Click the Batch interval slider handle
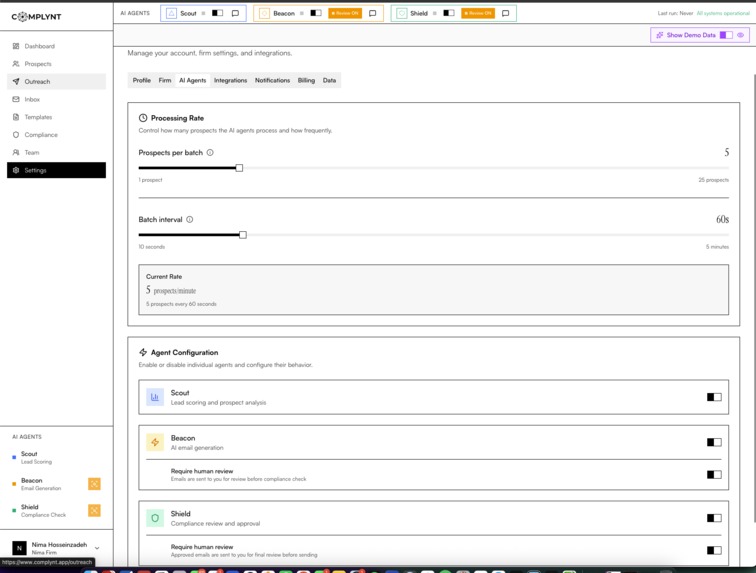 coord(243,235)
